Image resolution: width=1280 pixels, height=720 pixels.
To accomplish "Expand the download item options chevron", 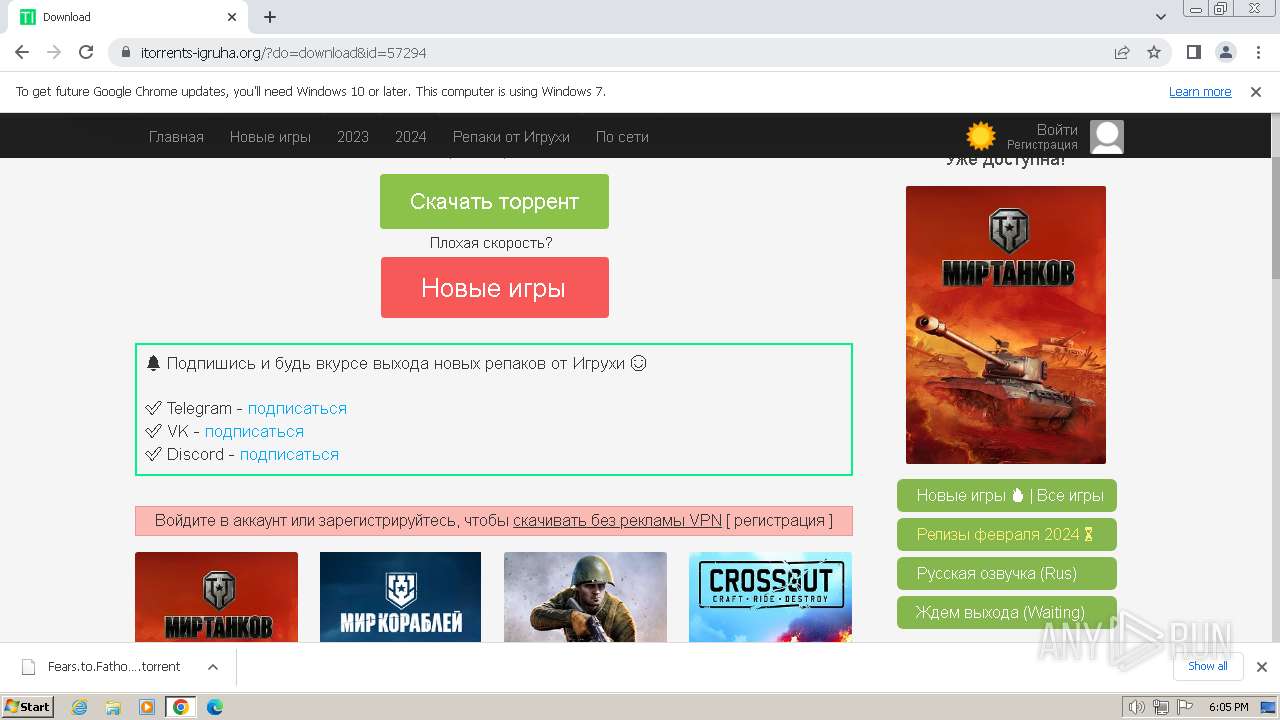I will coord(213,667).
